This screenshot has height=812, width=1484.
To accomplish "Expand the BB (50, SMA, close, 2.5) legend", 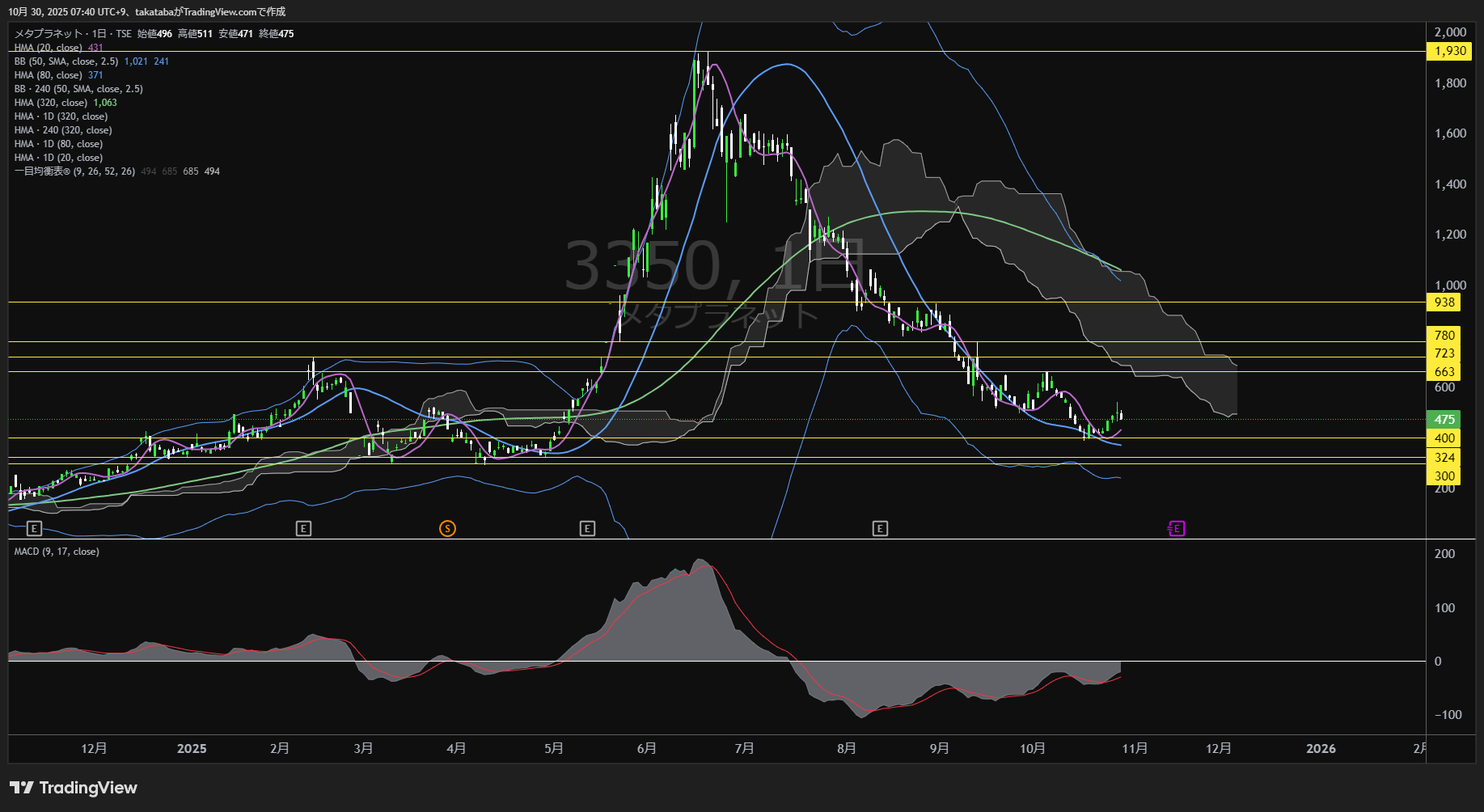I will (66, 61).
